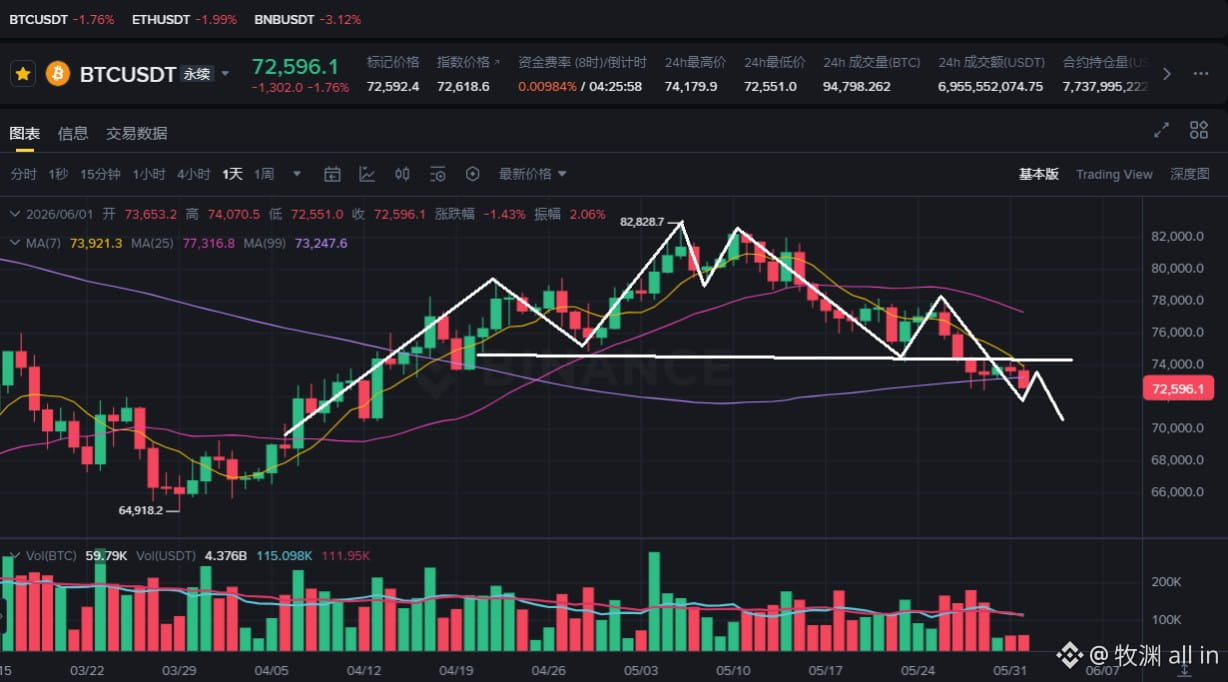Collapse the MA indicator row chevron

click(13, 243)
